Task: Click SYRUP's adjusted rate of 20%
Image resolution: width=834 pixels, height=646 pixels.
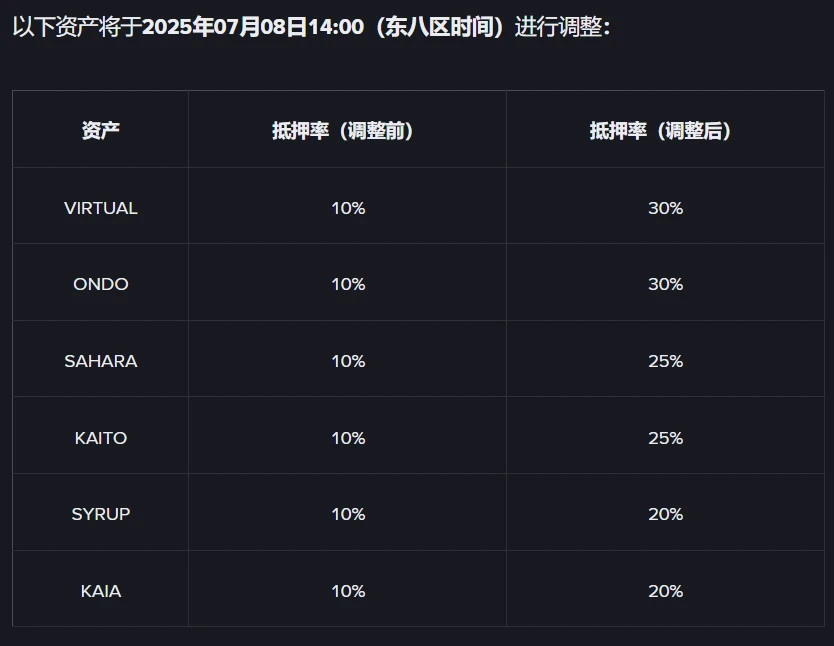Action: tap(665, 514)
